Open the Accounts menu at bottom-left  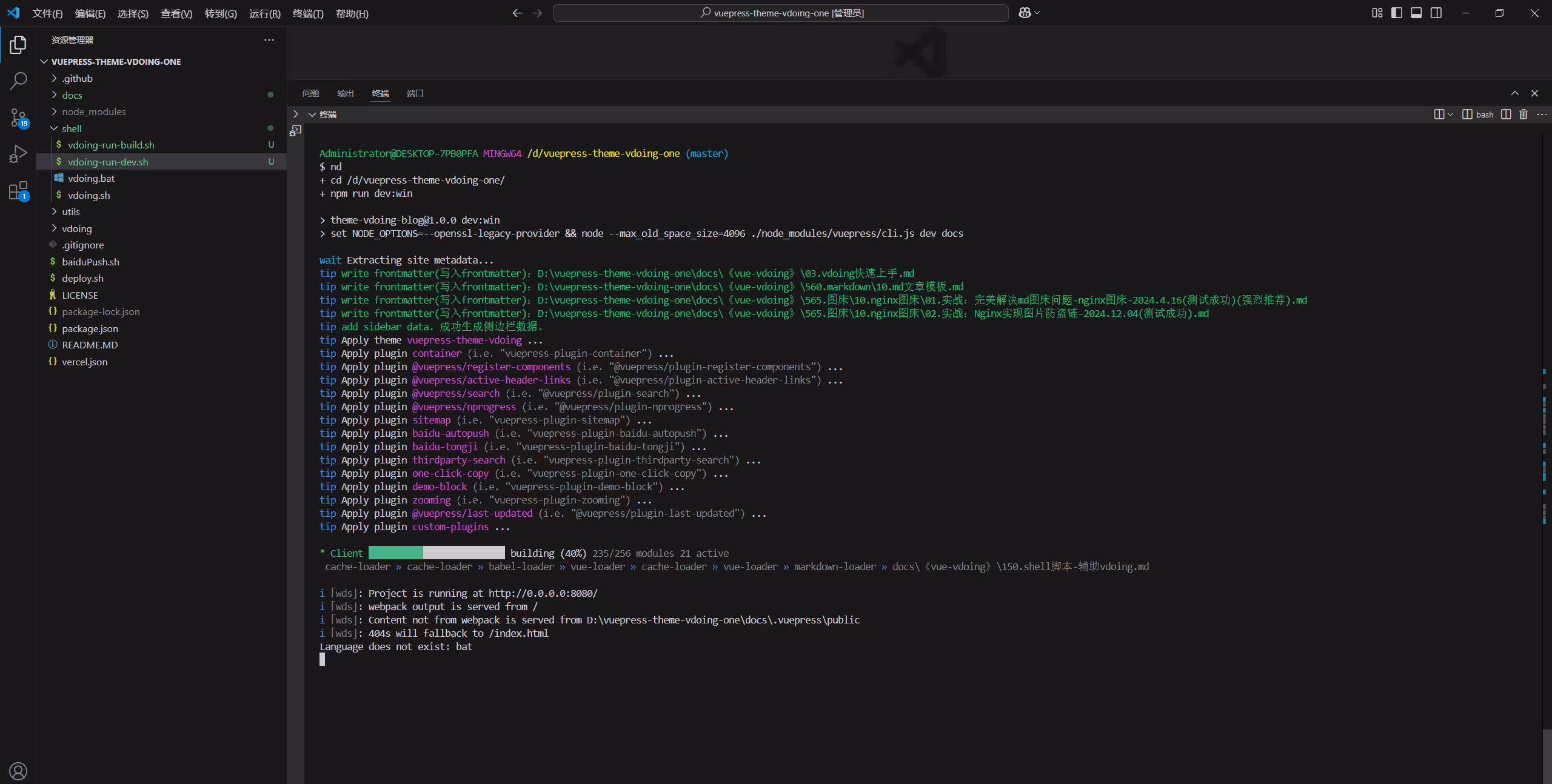(18, 771)
